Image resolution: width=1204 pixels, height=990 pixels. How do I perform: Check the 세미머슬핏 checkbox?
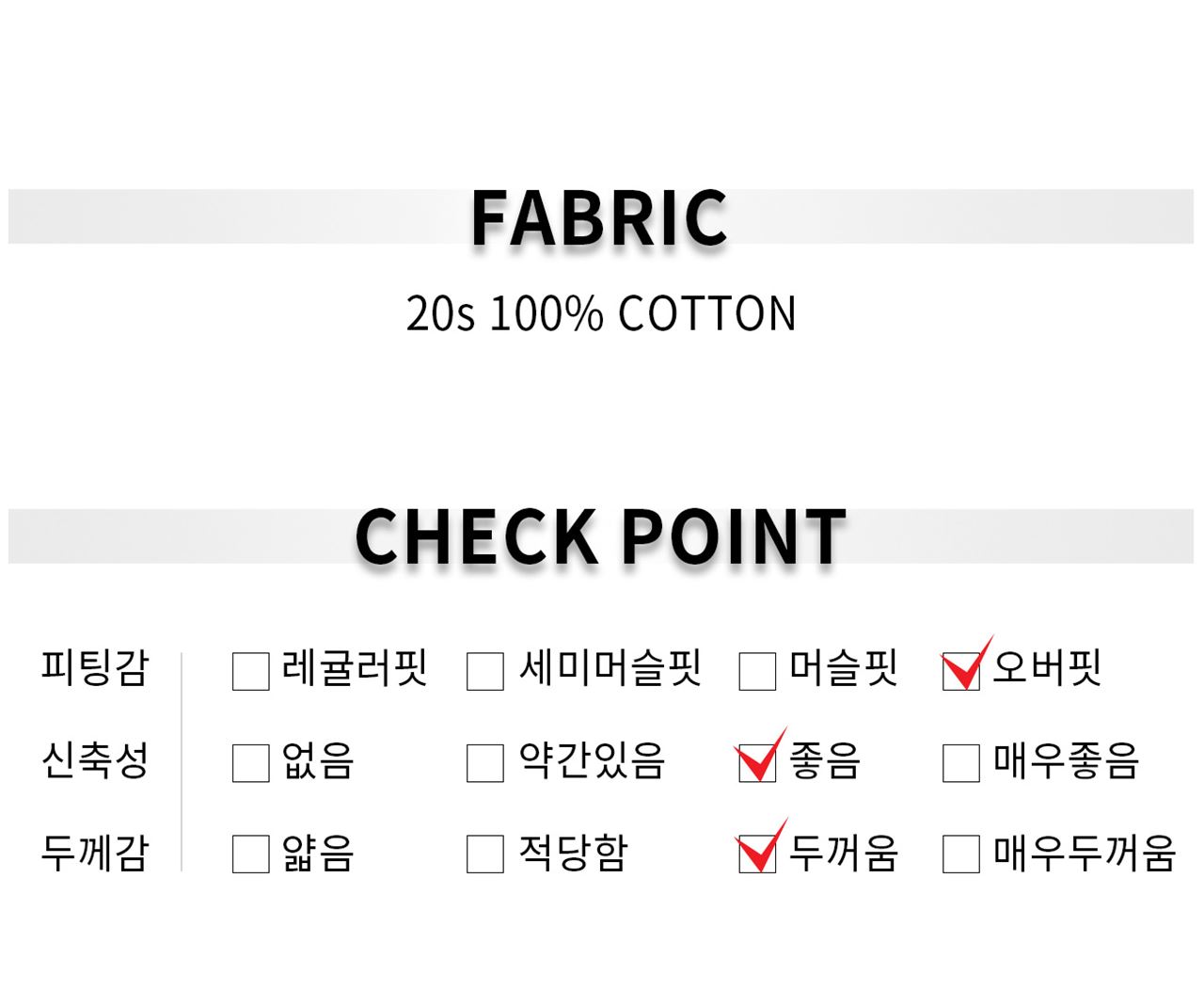[x=485, y=672]
